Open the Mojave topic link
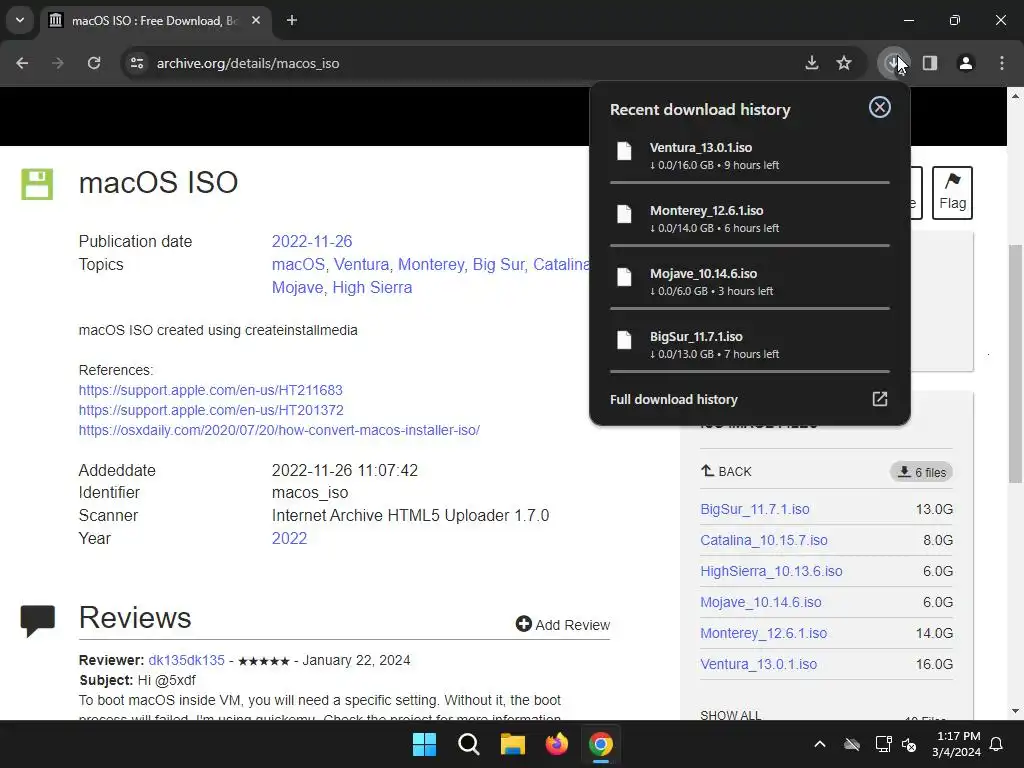1024x768 pixels. coord(297,287)
